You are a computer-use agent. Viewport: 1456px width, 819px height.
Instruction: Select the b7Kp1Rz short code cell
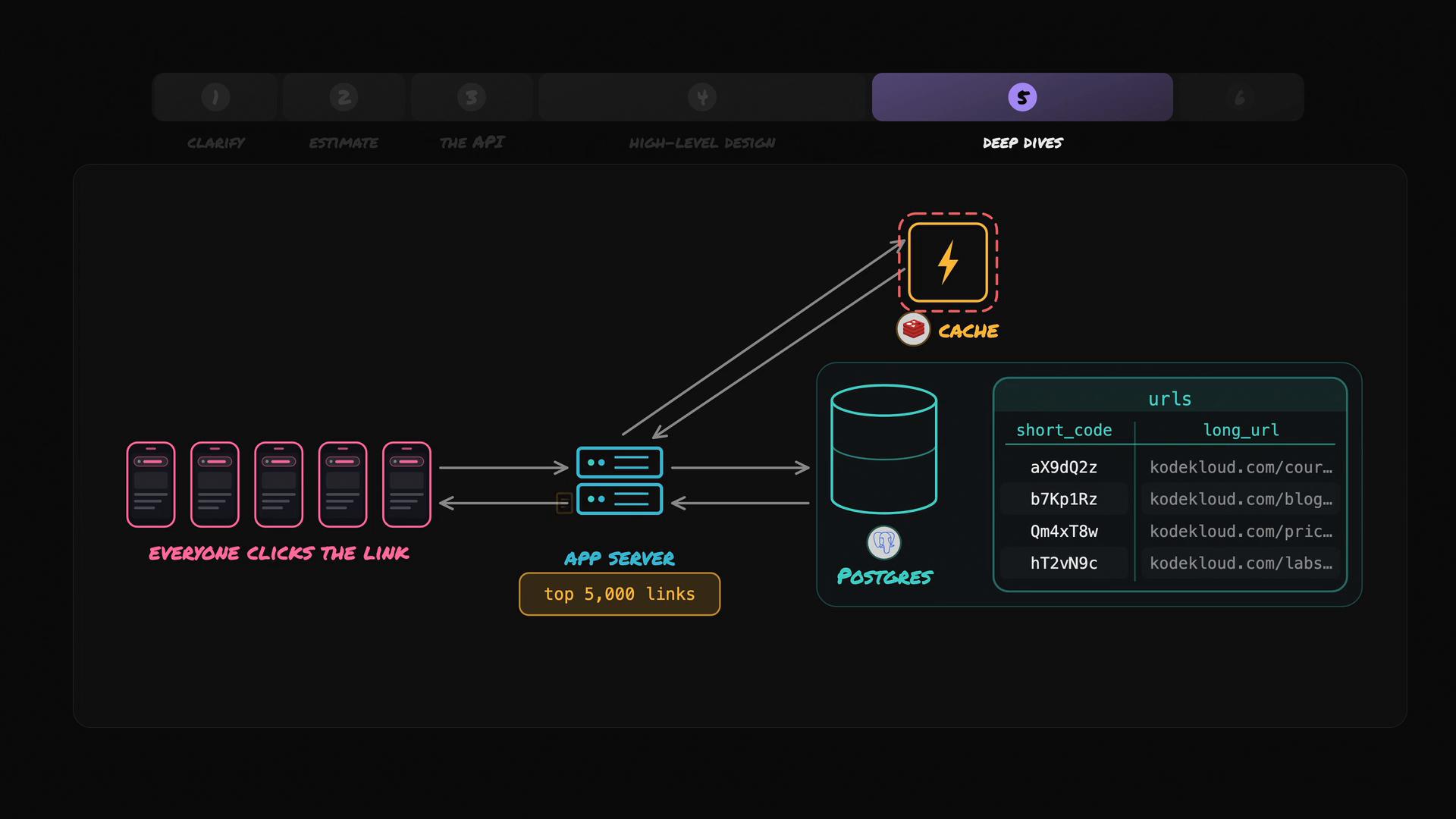(x=1064, y=499)
